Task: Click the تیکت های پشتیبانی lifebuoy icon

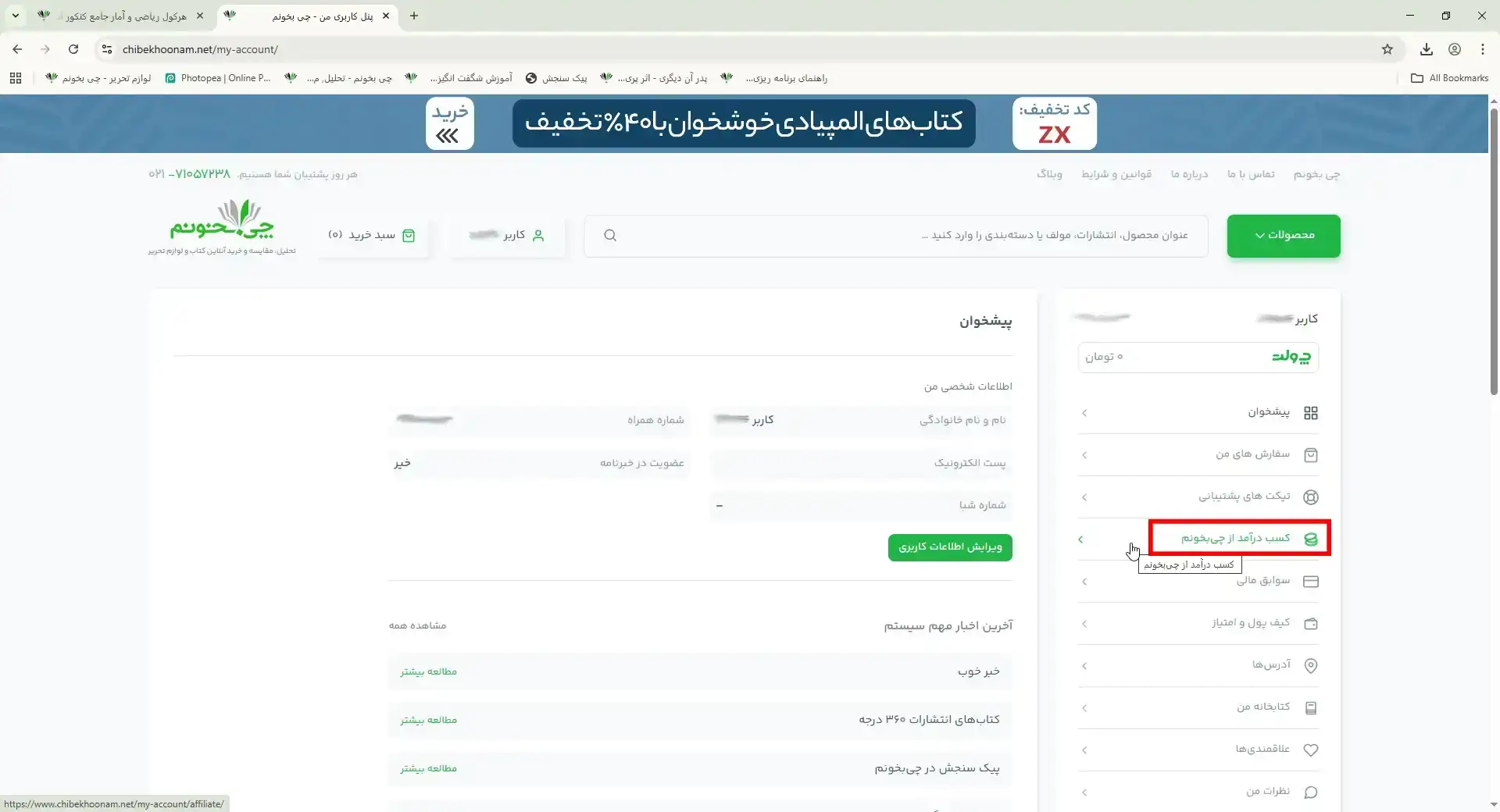Action: 1311,497
